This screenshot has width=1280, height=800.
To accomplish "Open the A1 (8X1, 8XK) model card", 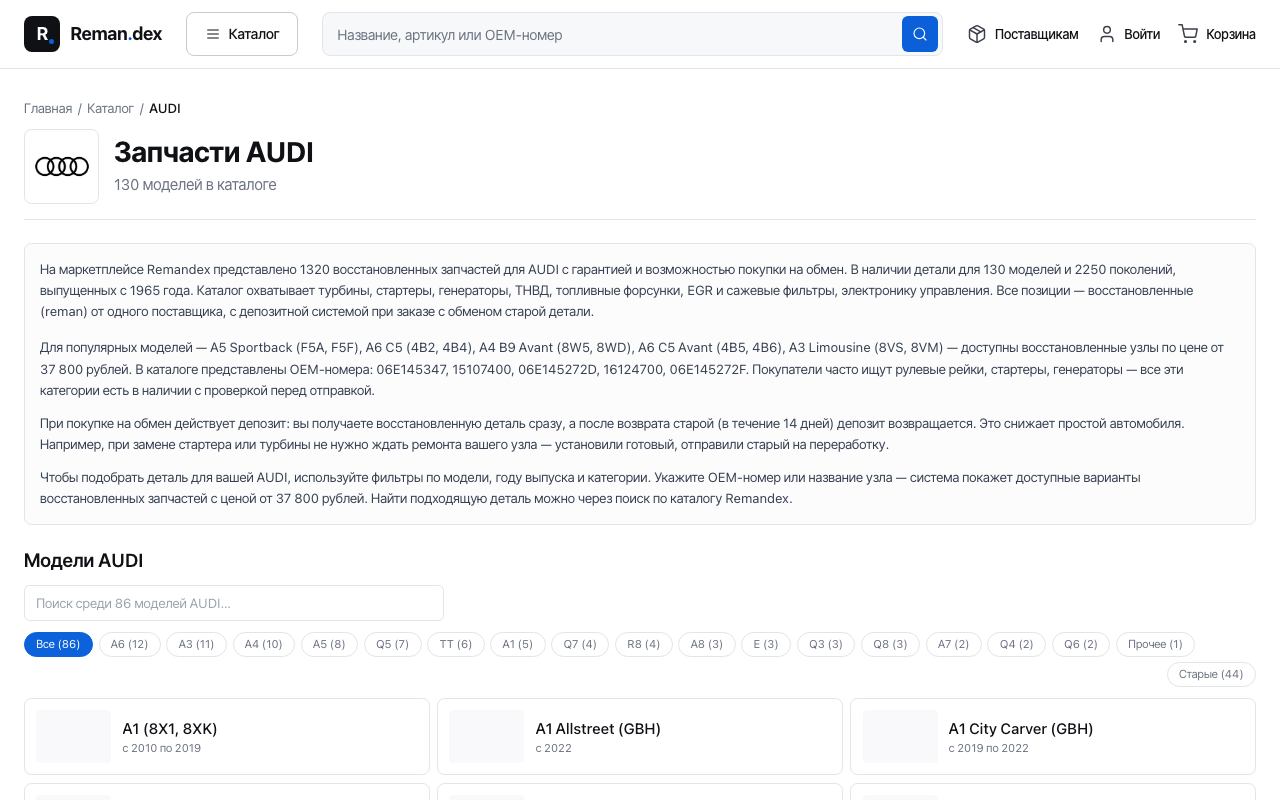I will 227,736.
